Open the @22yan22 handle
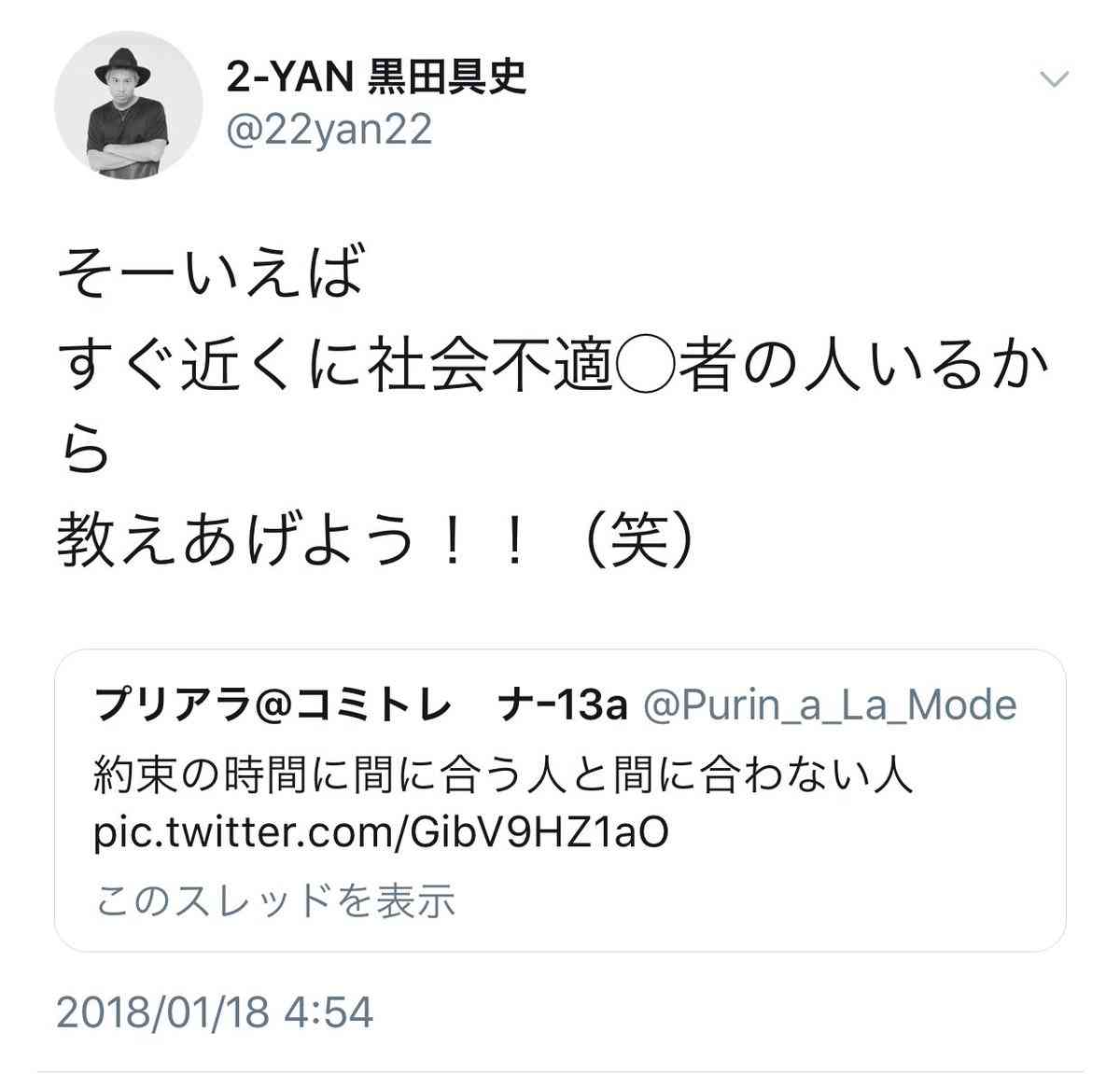The image size is (1120, 1074). pyautogui.click(x=329, y=130)
